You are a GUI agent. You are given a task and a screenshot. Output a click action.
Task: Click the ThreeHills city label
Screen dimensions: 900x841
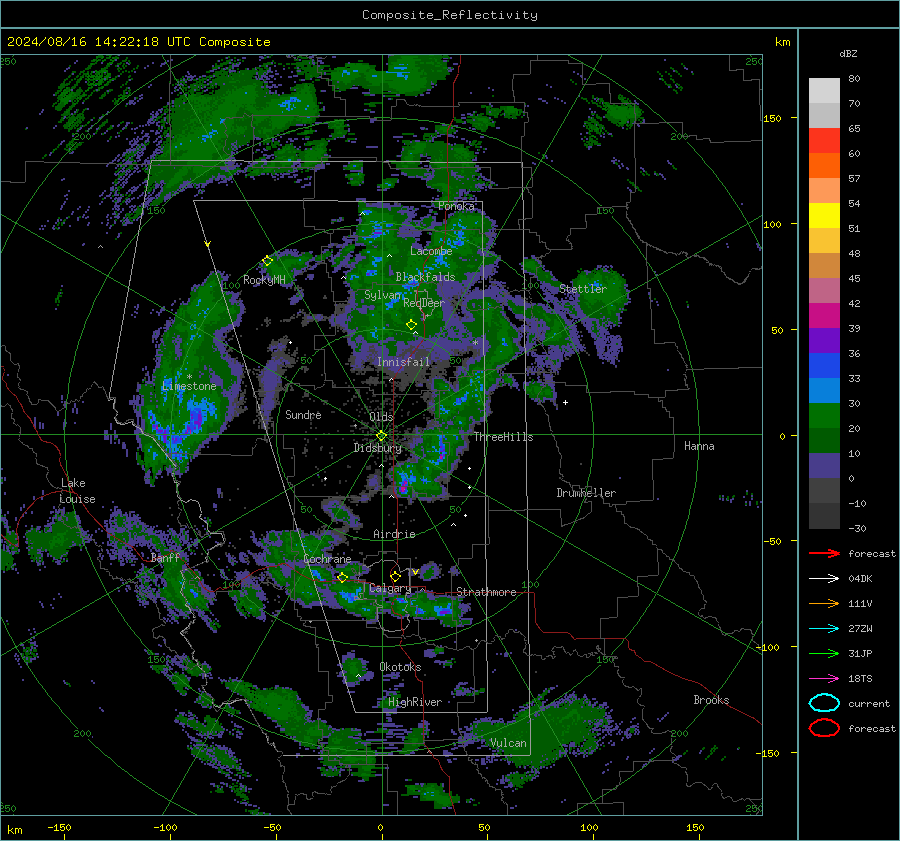pyautogui.click(x=503, y=437)
